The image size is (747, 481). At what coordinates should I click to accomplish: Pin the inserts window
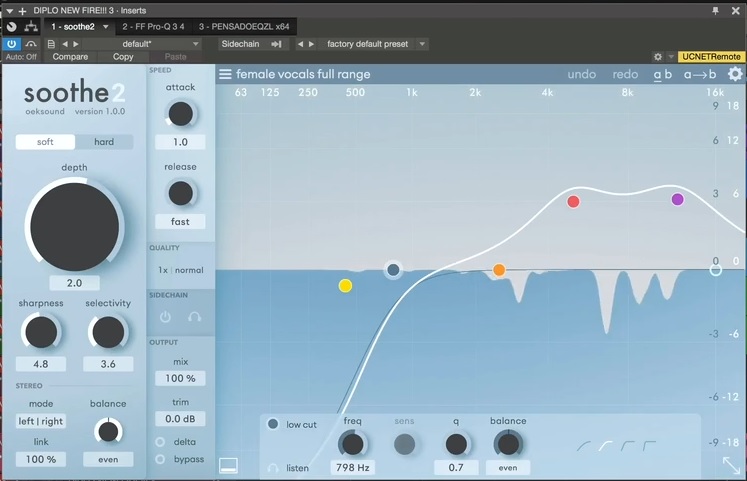[715, 10]
